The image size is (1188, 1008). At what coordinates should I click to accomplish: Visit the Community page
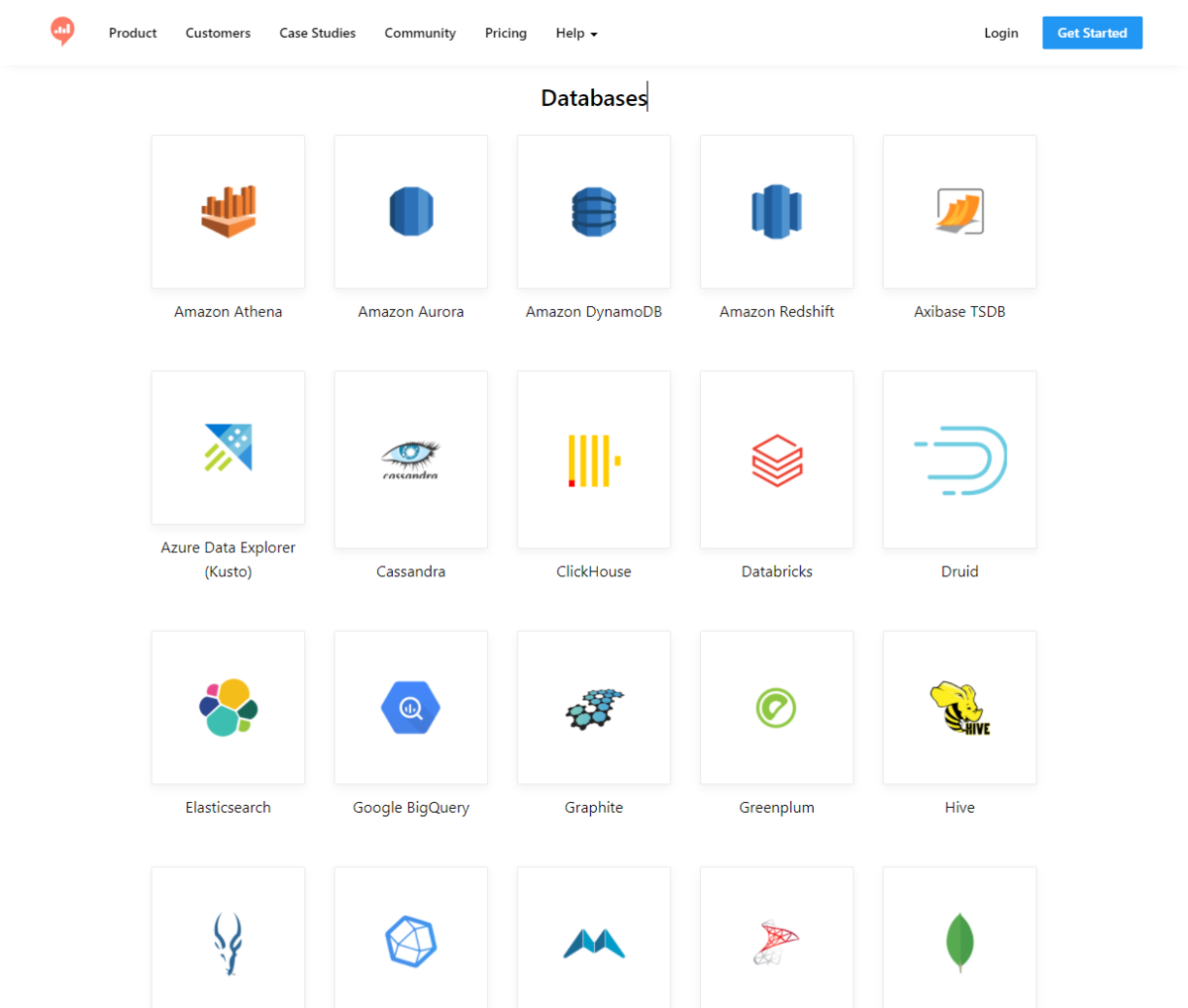pos(420,33)
